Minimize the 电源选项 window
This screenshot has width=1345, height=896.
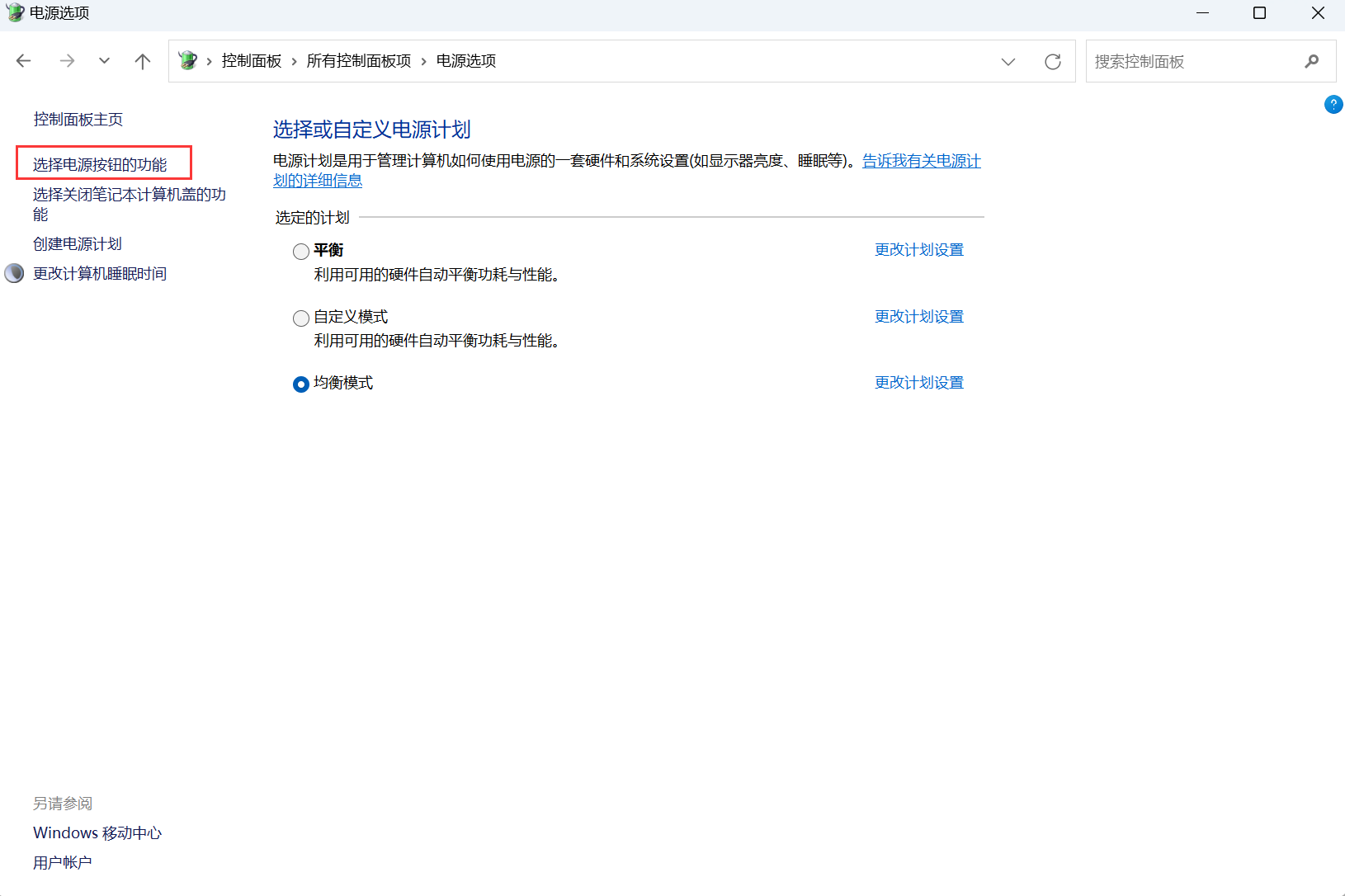pyautogui.click(x=1203, y=12)
